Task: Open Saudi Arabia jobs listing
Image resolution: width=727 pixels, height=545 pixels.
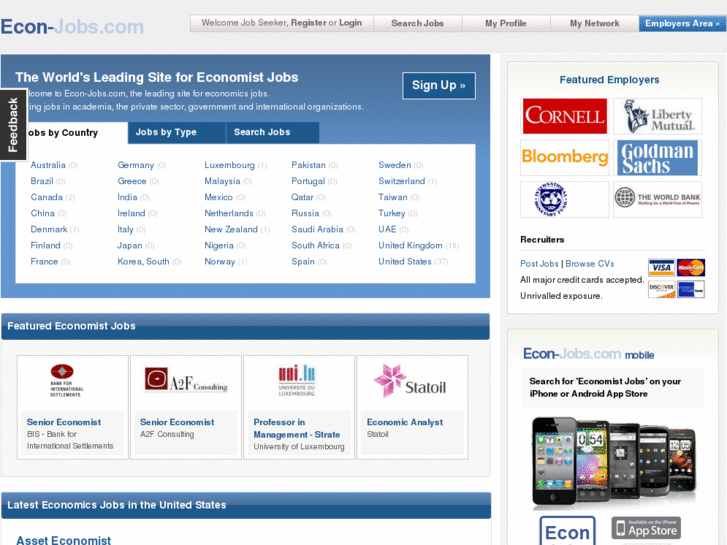Action: pyautogui.click(x=317, y=229)
